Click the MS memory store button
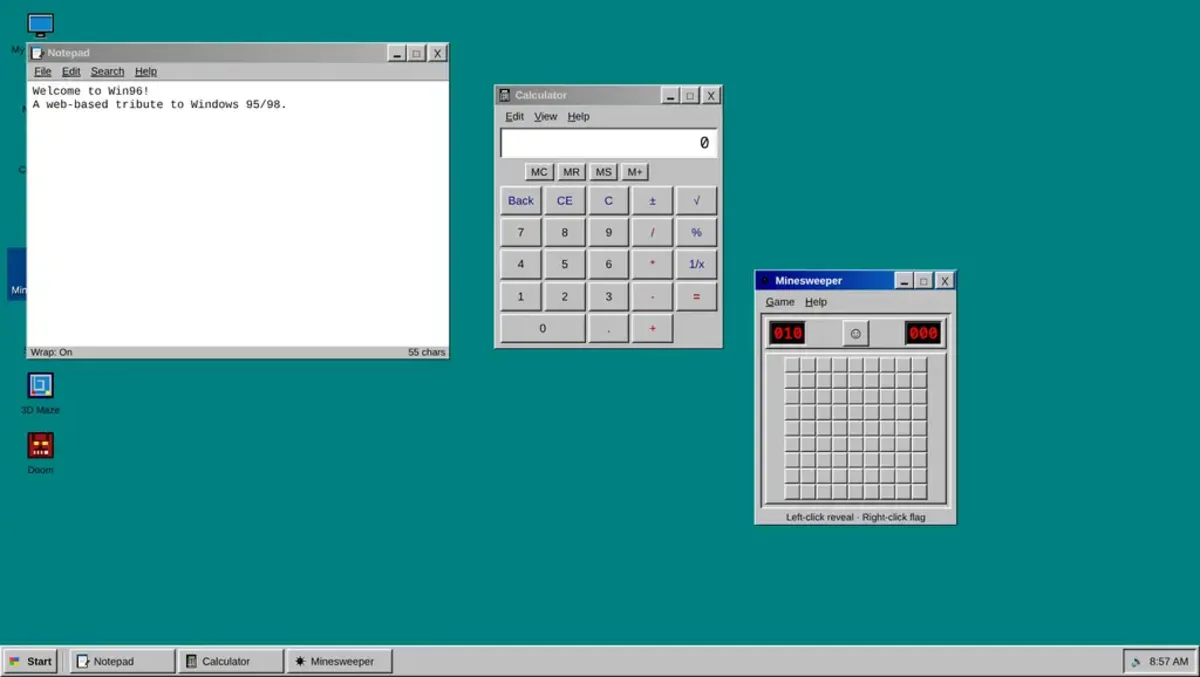Screen dimensions: 1200x677 tap(603, 172)
